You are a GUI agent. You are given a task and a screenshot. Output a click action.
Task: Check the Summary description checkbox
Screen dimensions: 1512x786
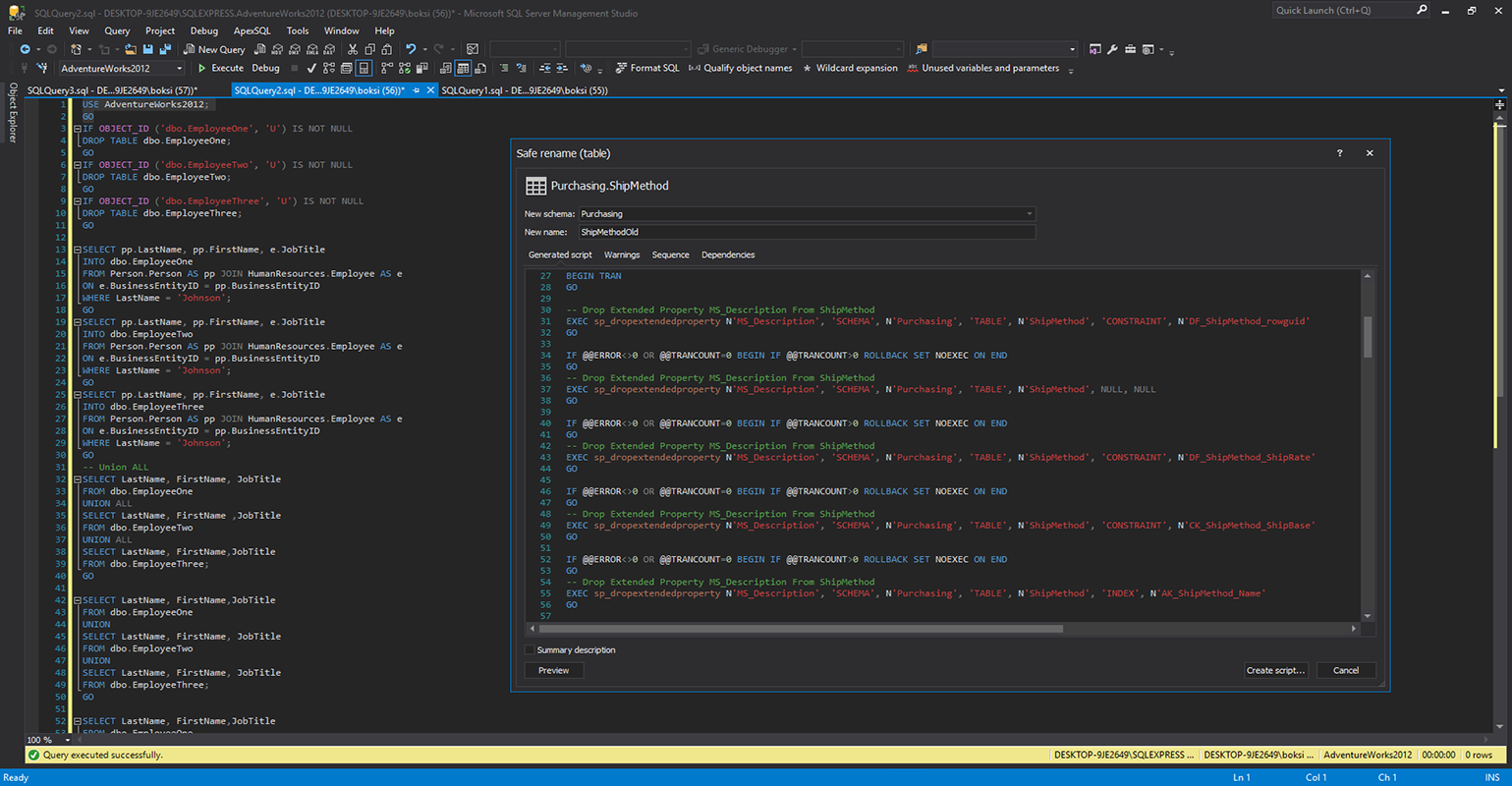[x=530, y=650]
